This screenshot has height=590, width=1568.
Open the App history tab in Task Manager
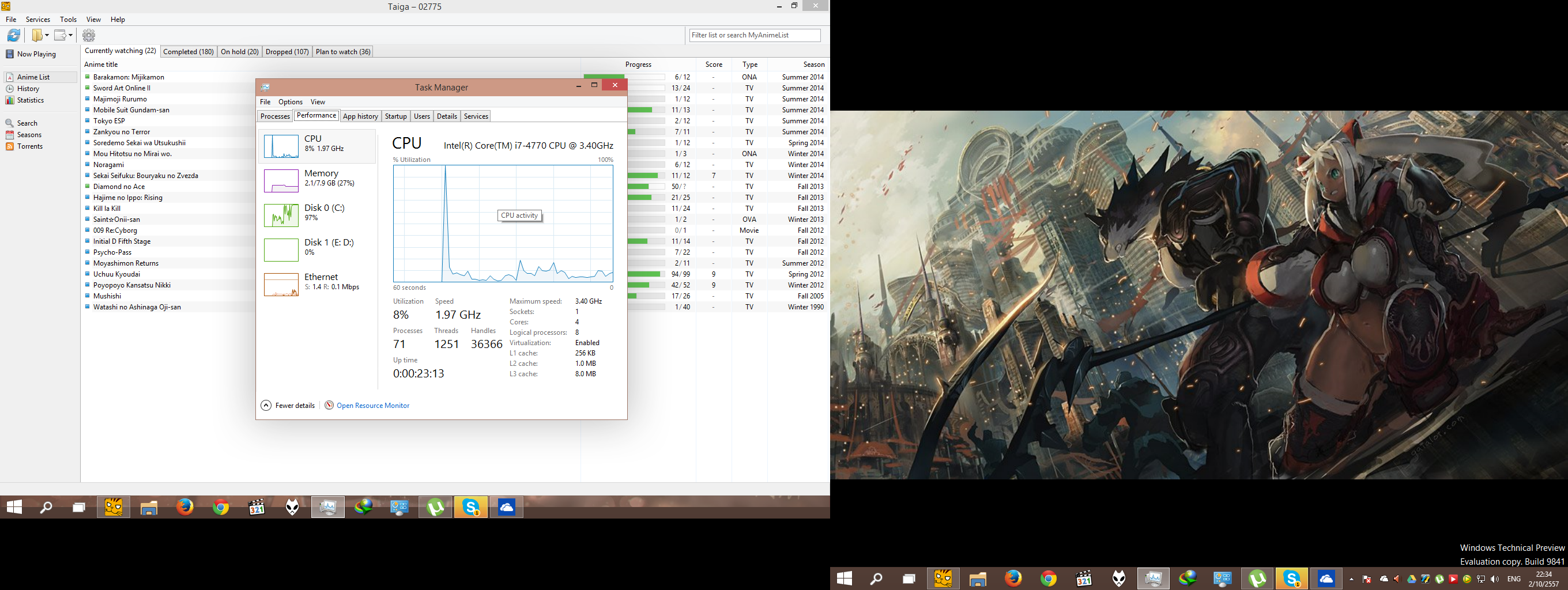(x=360, y=116)
